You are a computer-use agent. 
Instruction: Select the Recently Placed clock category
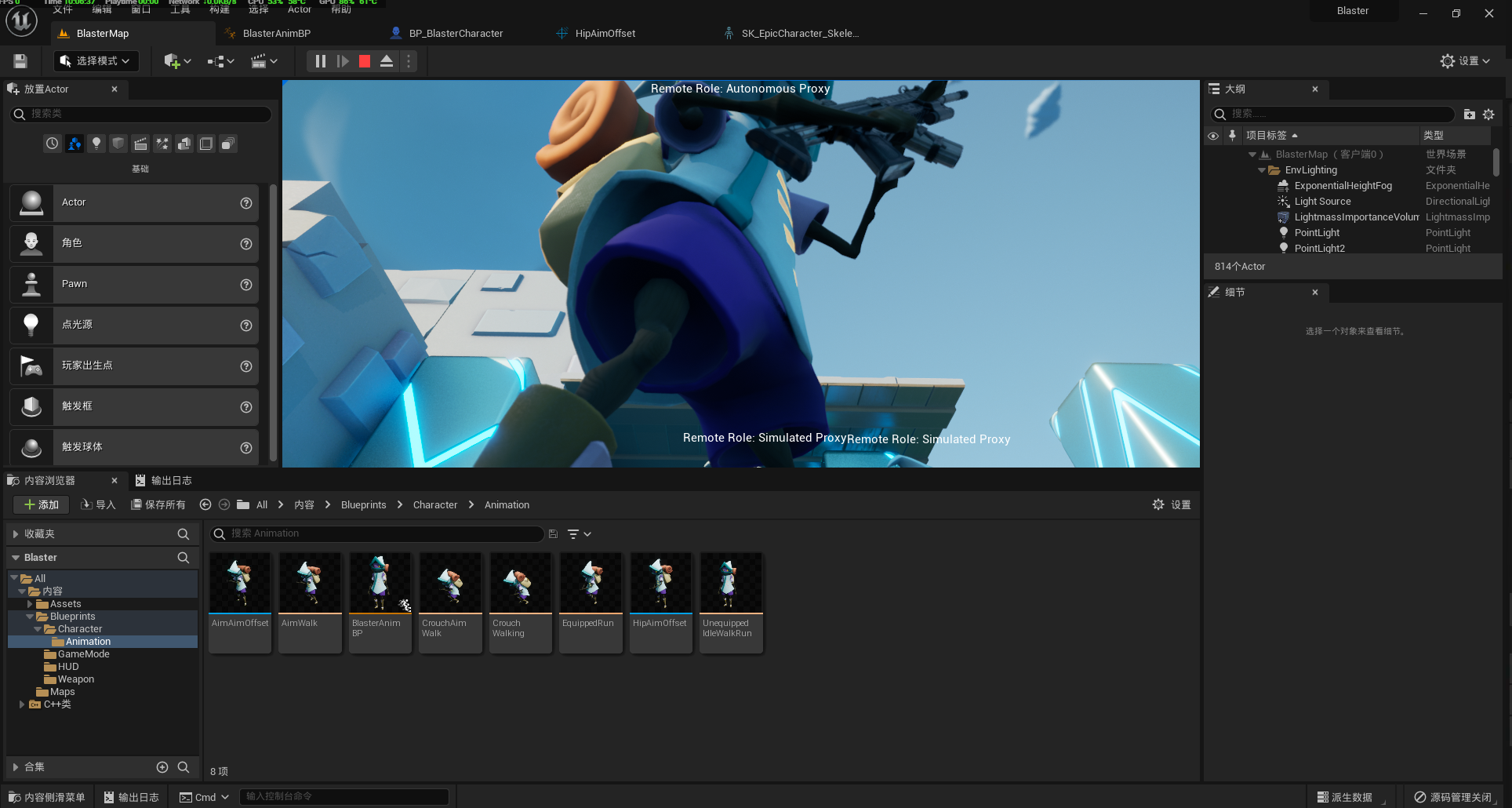click(52, 144)
